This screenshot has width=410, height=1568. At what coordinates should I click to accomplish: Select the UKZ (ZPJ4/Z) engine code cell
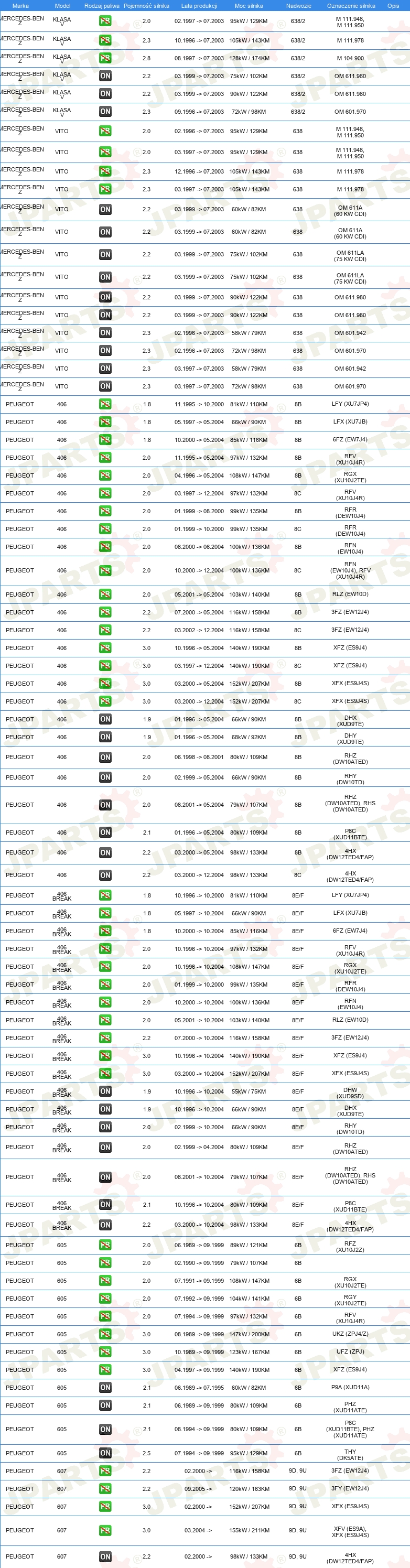click(350, 1334)
